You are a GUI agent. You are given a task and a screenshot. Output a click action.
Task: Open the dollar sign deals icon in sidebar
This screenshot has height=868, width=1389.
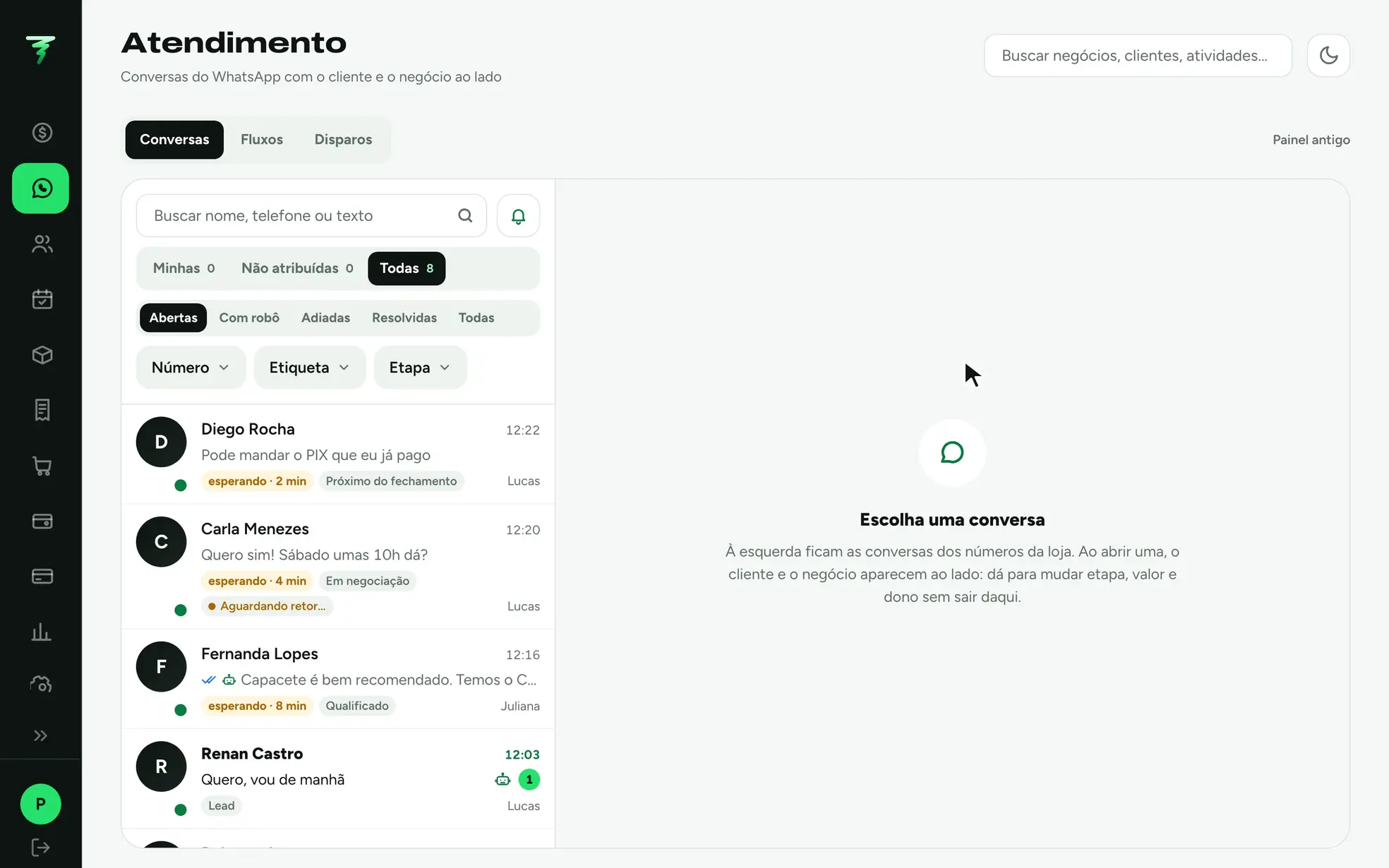[42, 133]
